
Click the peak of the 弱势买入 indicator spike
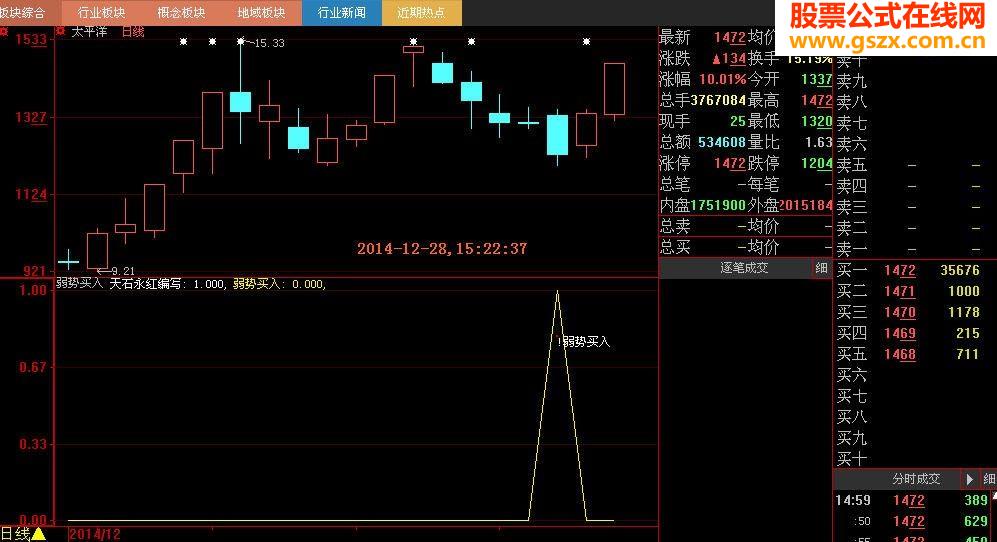(558, 293)
